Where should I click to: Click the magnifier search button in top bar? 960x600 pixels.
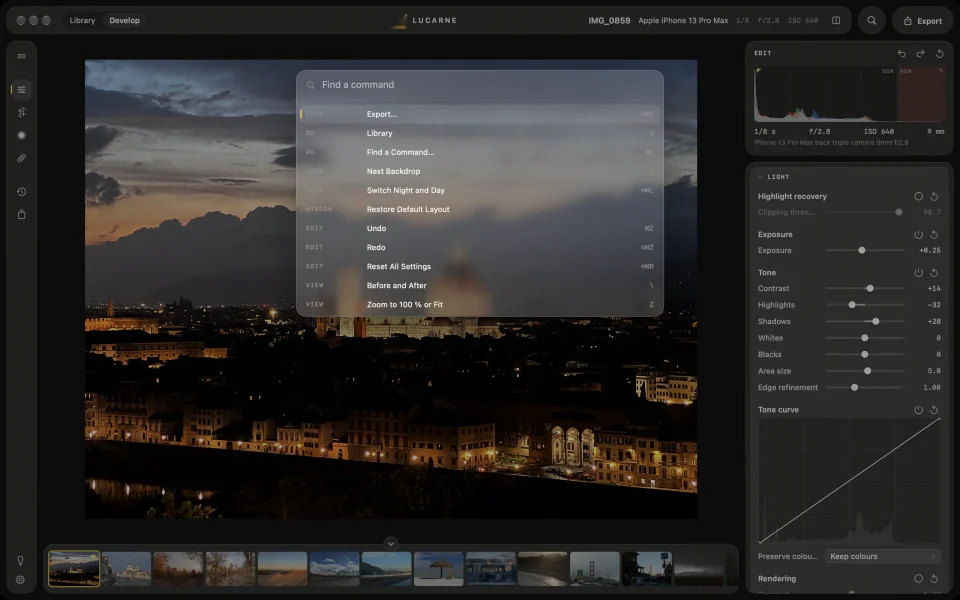coord(871,20)
